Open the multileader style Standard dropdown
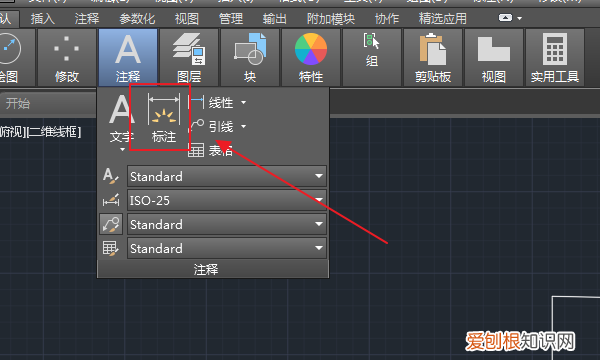 click(x=227, y=224)
